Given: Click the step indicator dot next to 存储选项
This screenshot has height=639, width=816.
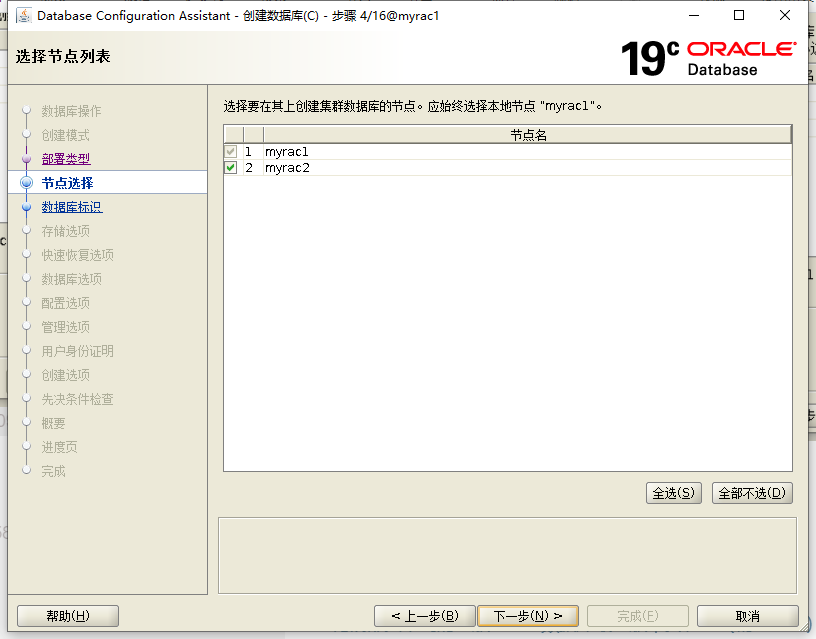Looking at the screenshot, I should click(27, 231).
